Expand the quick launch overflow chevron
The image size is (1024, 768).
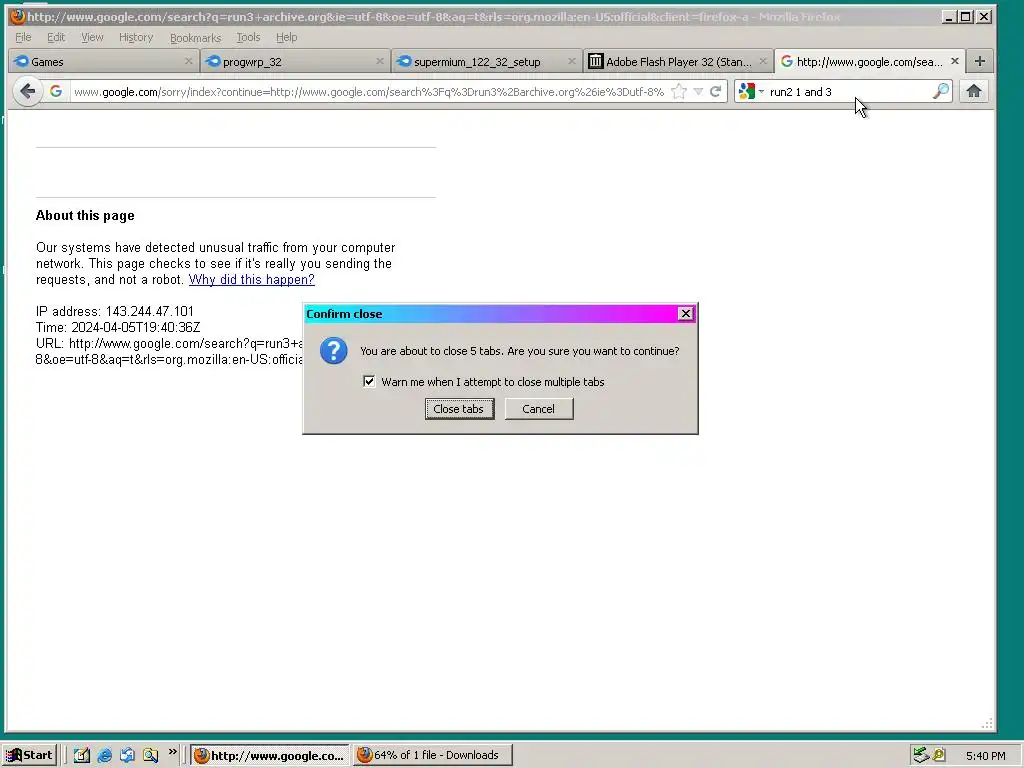[172, 752]
